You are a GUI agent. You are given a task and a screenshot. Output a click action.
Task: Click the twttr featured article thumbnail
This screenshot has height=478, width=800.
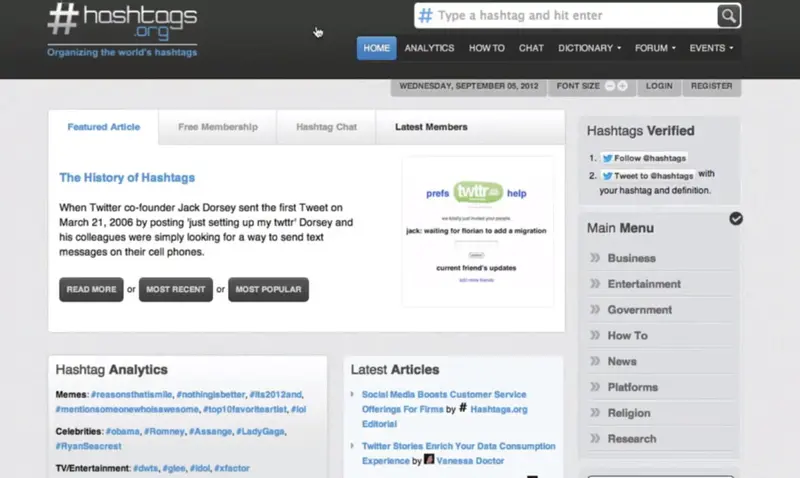click(x=477, y=232)
